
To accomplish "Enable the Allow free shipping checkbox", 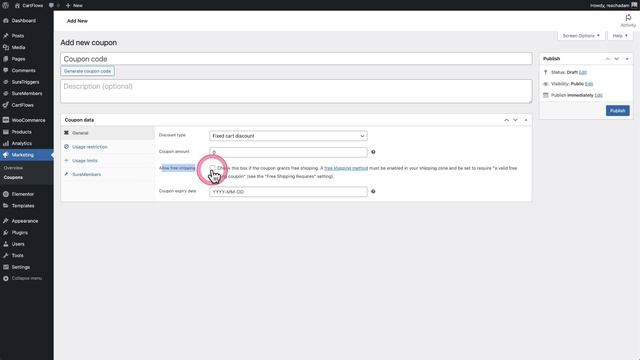I will (x=212, y=168).
